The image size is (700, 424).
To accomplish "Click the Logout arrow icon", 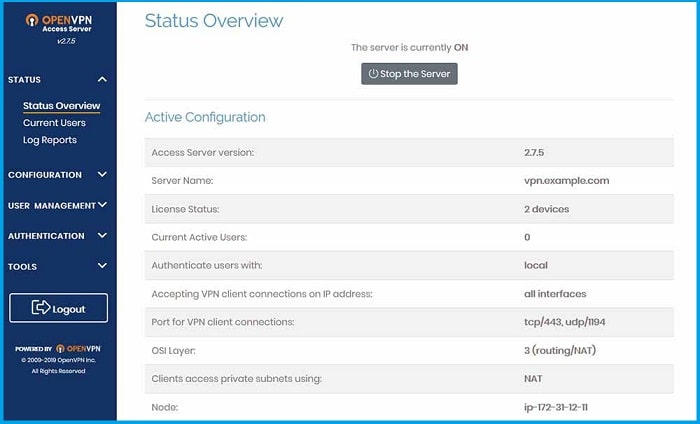I will (x=41, y=307).
